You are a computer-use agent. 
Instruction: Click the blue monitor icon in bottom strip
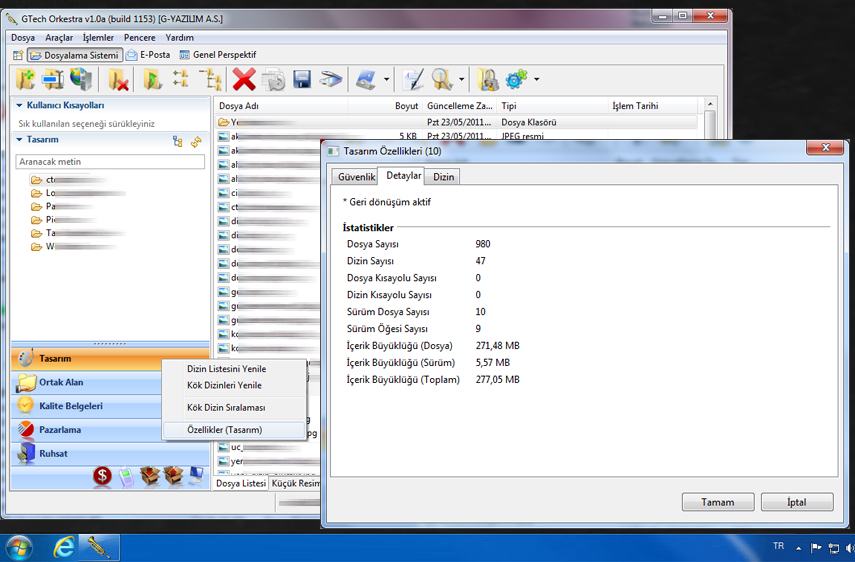195,476
